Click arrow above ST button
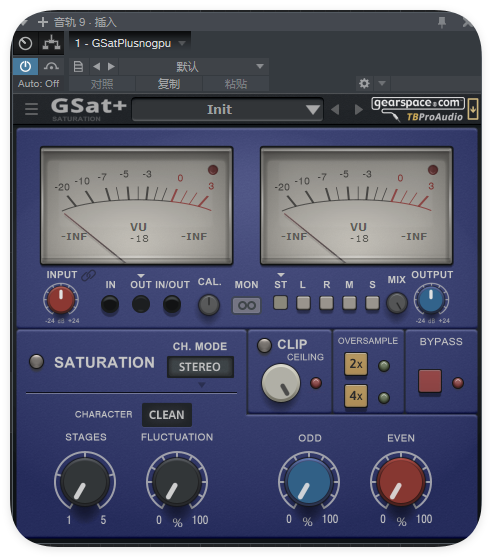Viewport: 492px width, 557px height. coord(281,275)
